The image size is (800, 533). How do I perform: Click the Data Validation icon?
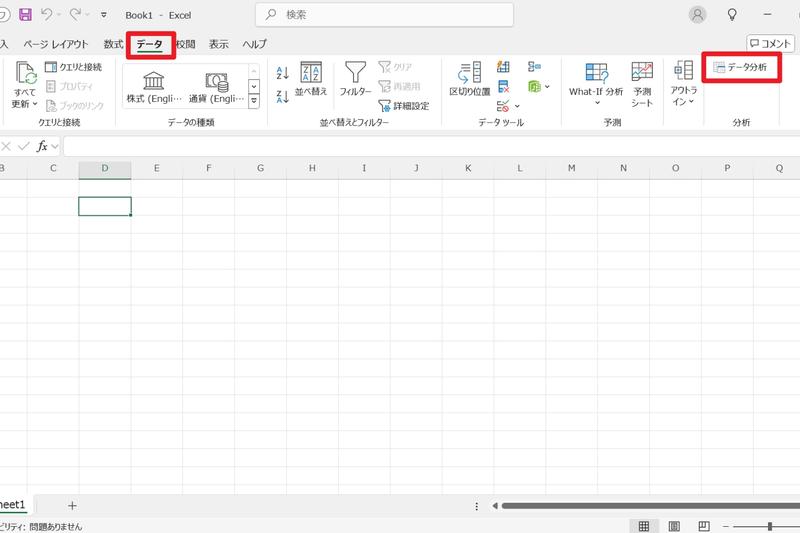[503, 106]
